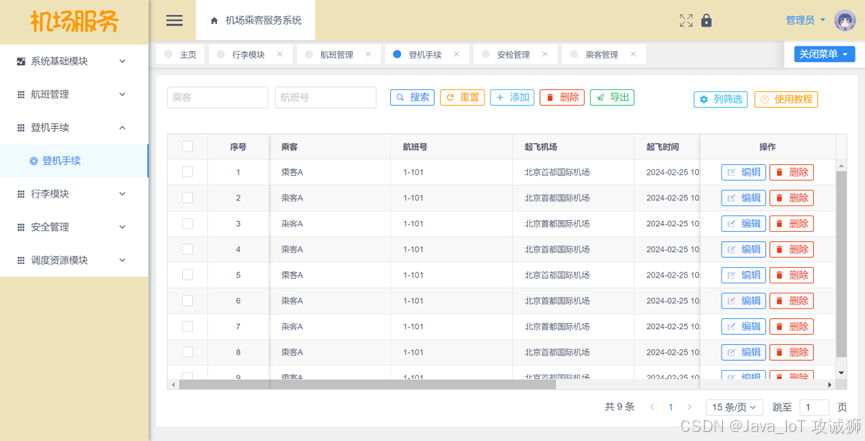The height and width of the screenshot is (441, 865).
Task: Check the checkbox for row 6
Action: coord(188,300)
